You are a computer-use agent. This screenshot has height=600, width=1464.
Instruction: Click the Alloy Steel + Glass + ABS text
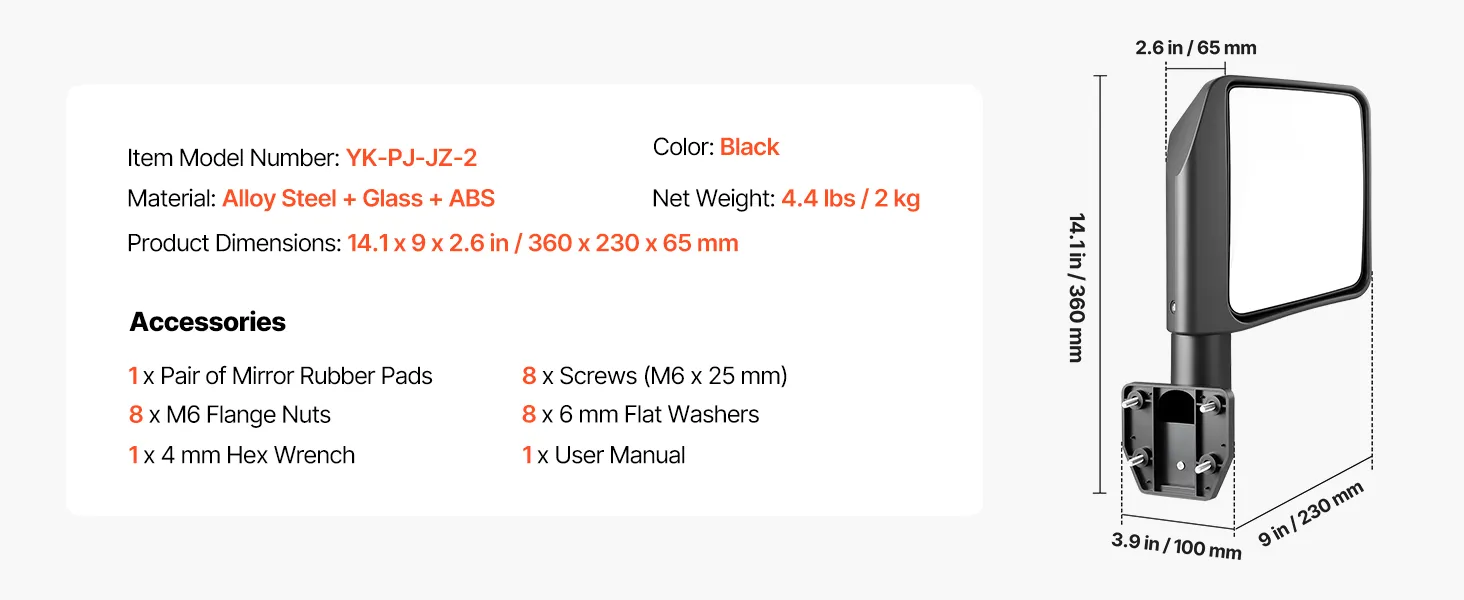358,199
